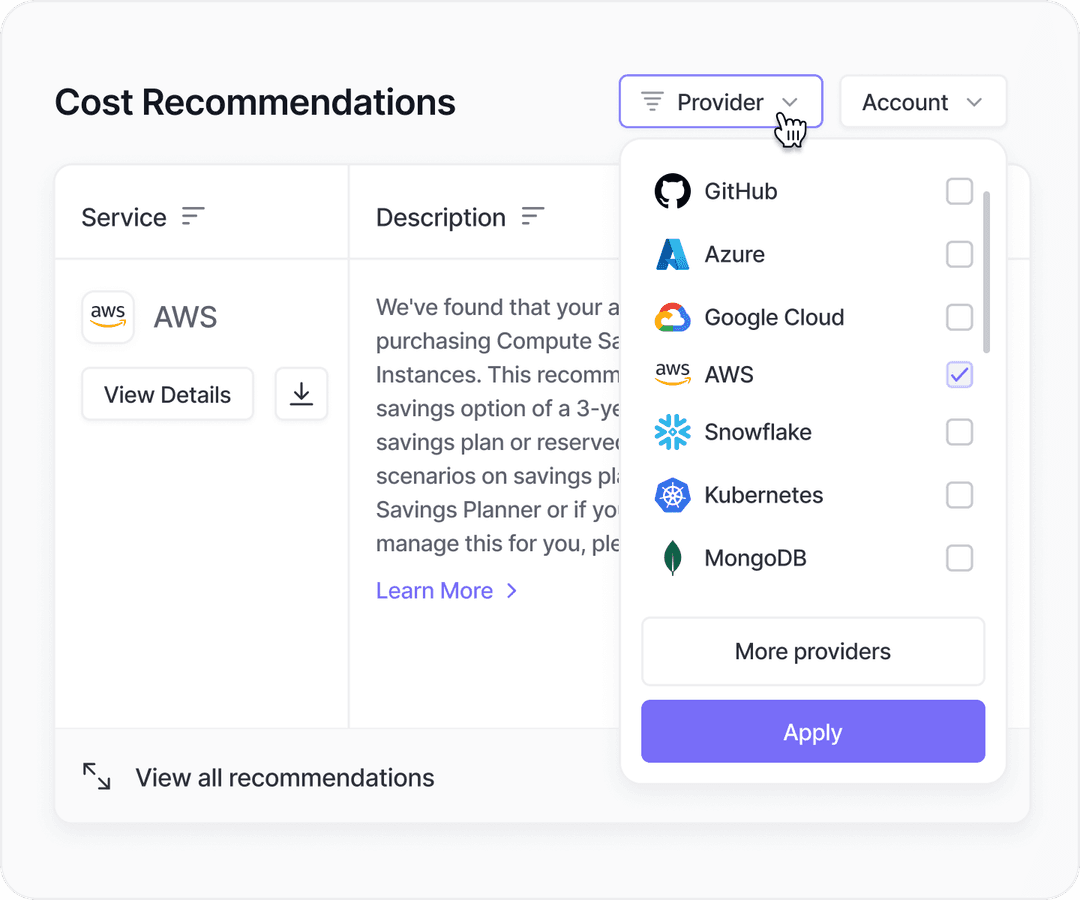Open the Account dropdown
Screen dimensions: 1080x900
tap(922, 102)
